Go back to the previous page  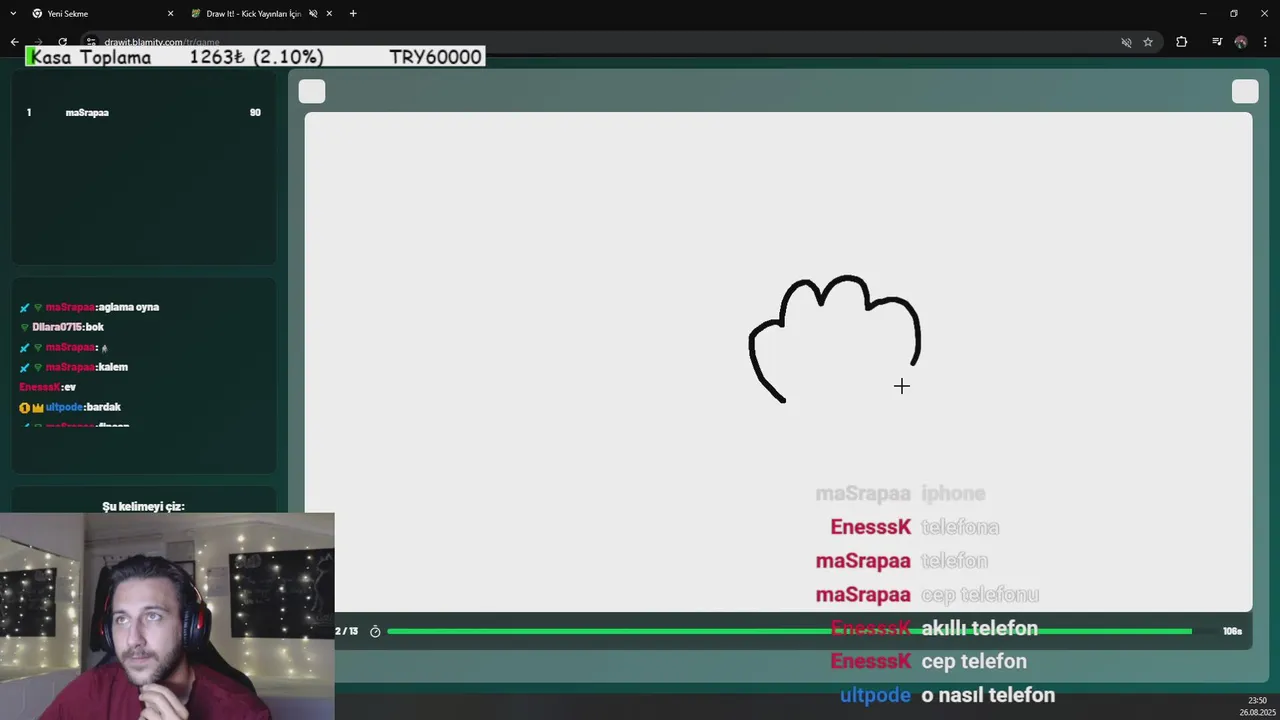click(14, 42)
